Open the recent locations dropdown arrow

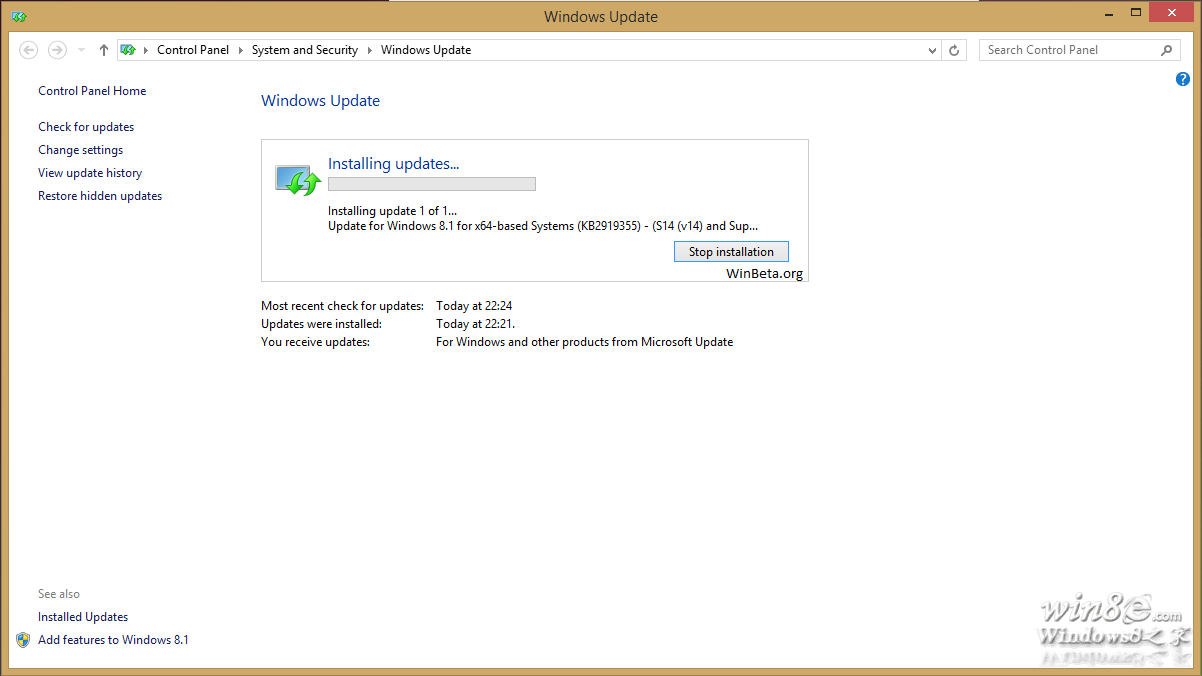(82, 50)
